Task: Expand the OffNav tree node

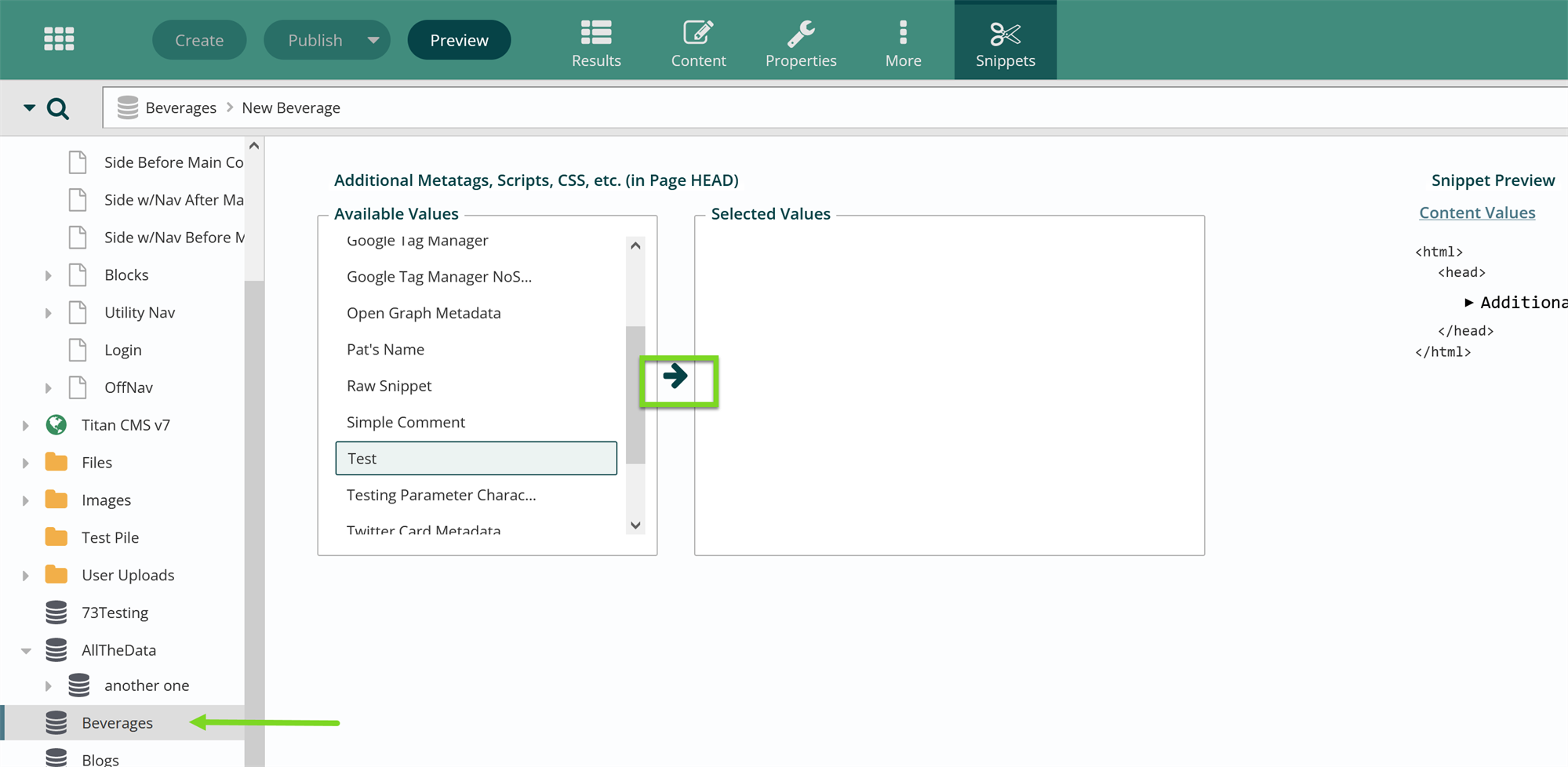Action: (48, 387)
